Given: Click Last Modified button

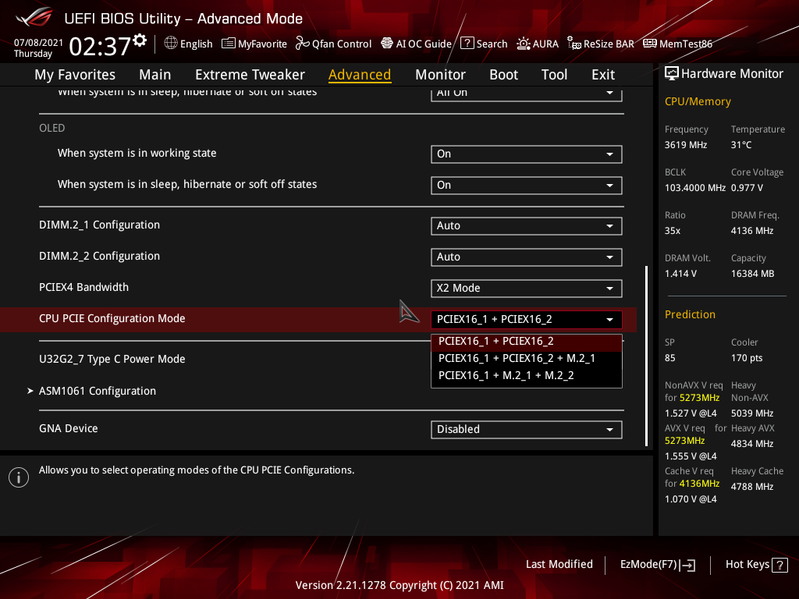Looking at the screenshot, I should click(559, 564).
